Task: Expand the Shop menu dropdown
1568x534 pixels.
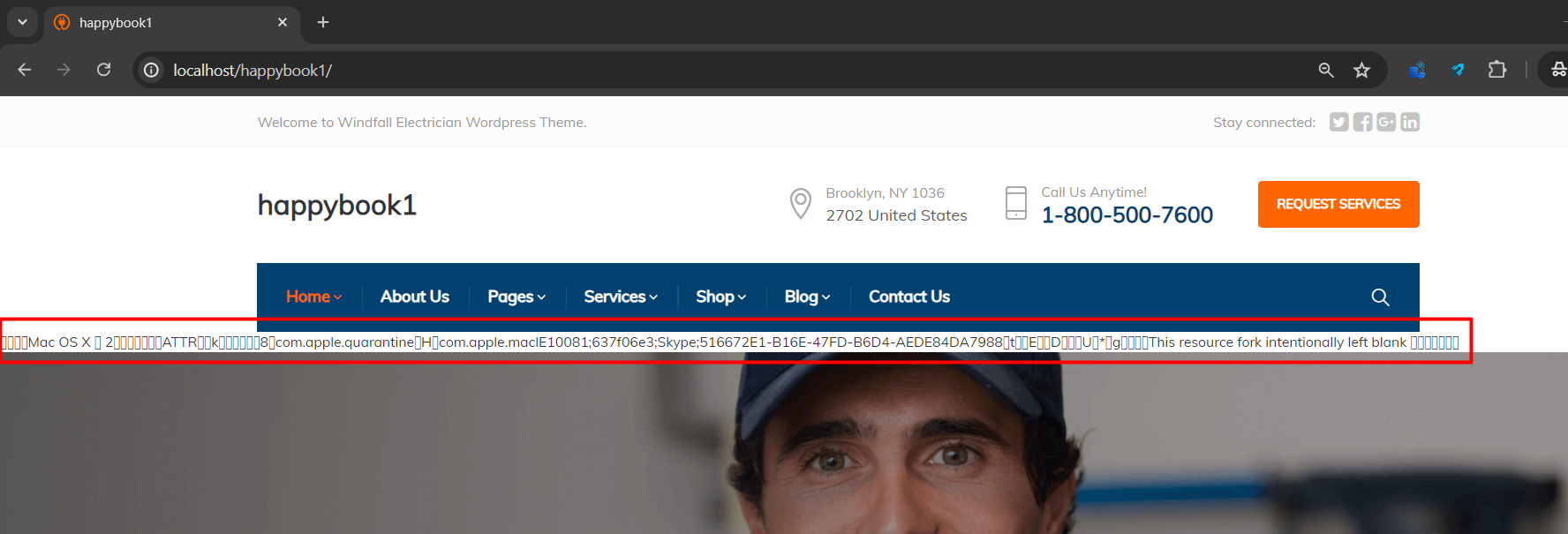Action: [721, 297]
